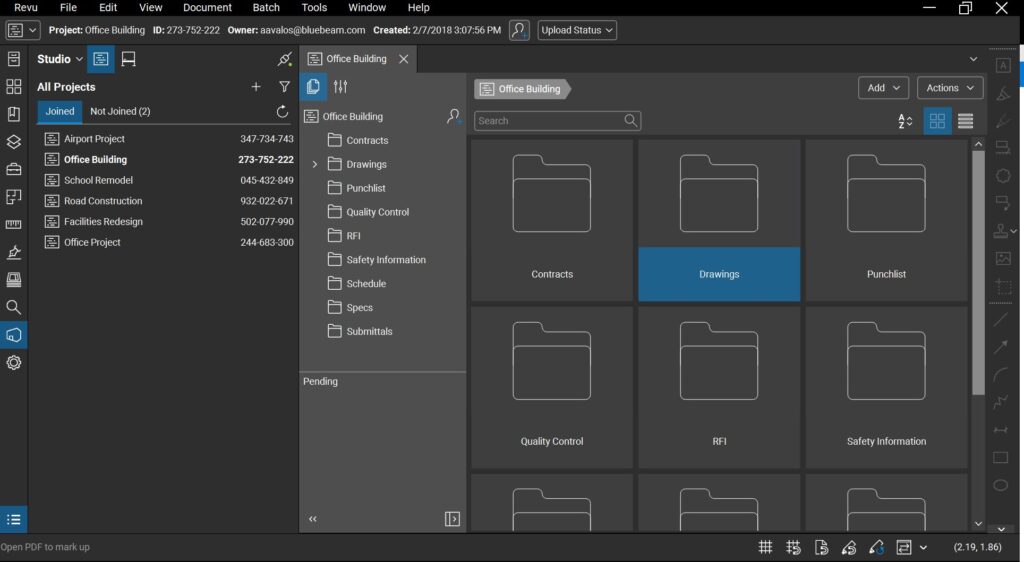Open the Layers panel icon

pos(14,142)
